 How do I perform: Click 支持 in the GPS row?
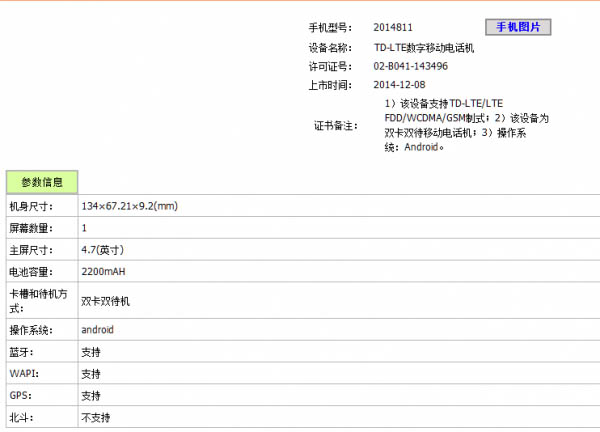pos(91,396)
